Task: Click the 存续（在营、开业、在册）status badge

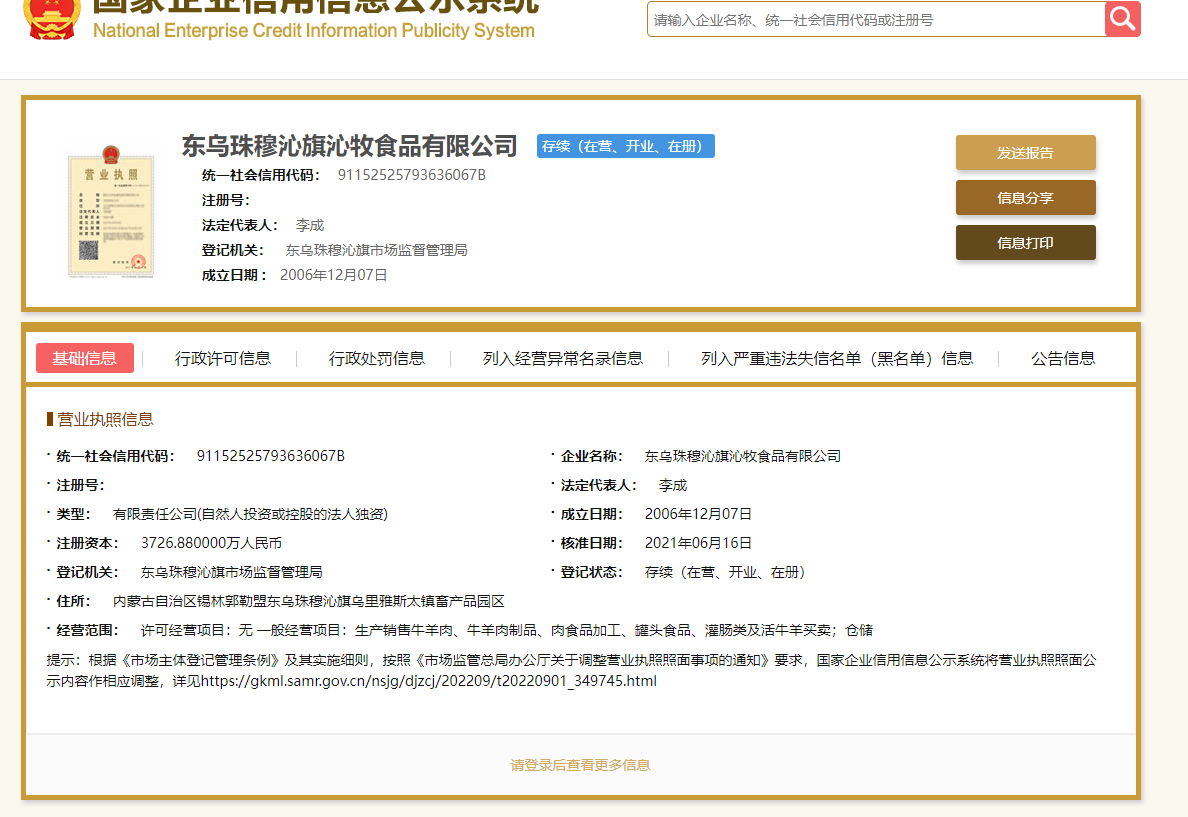Action: (626, 146)
